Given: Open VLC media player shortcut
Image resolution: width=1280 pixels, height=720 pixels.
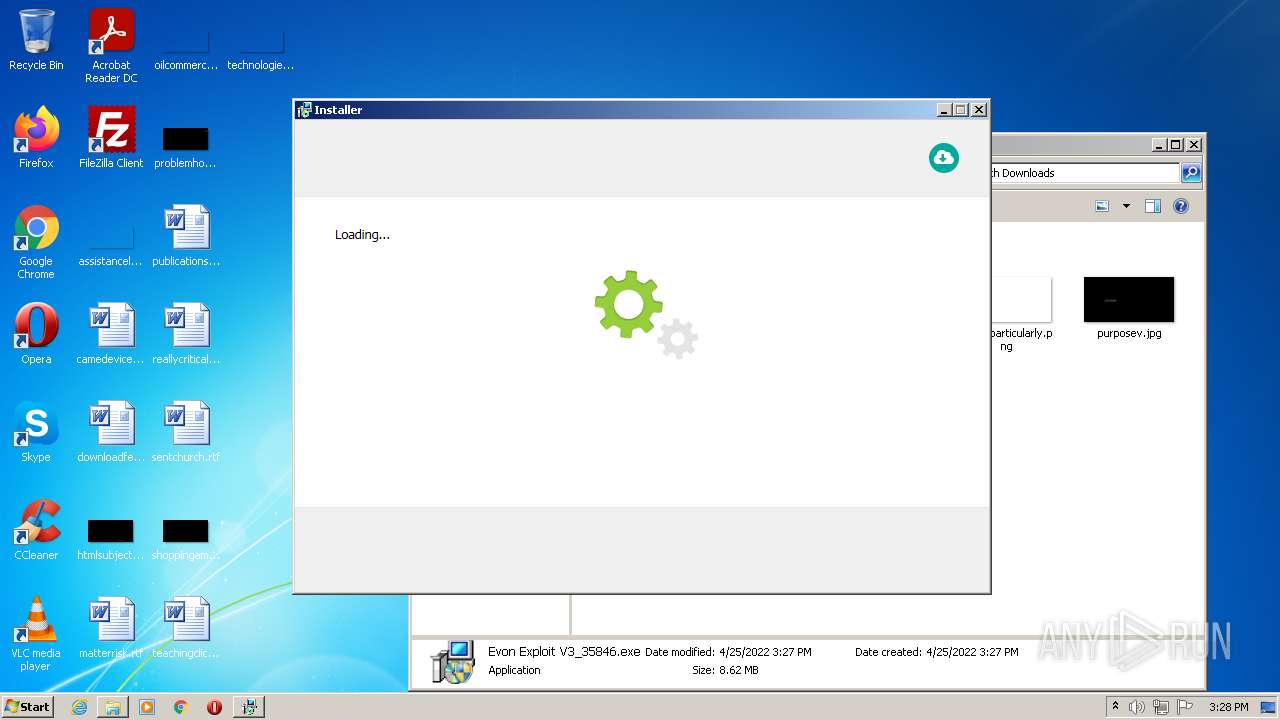Looking at the screenshot, I should click(36, 634).
